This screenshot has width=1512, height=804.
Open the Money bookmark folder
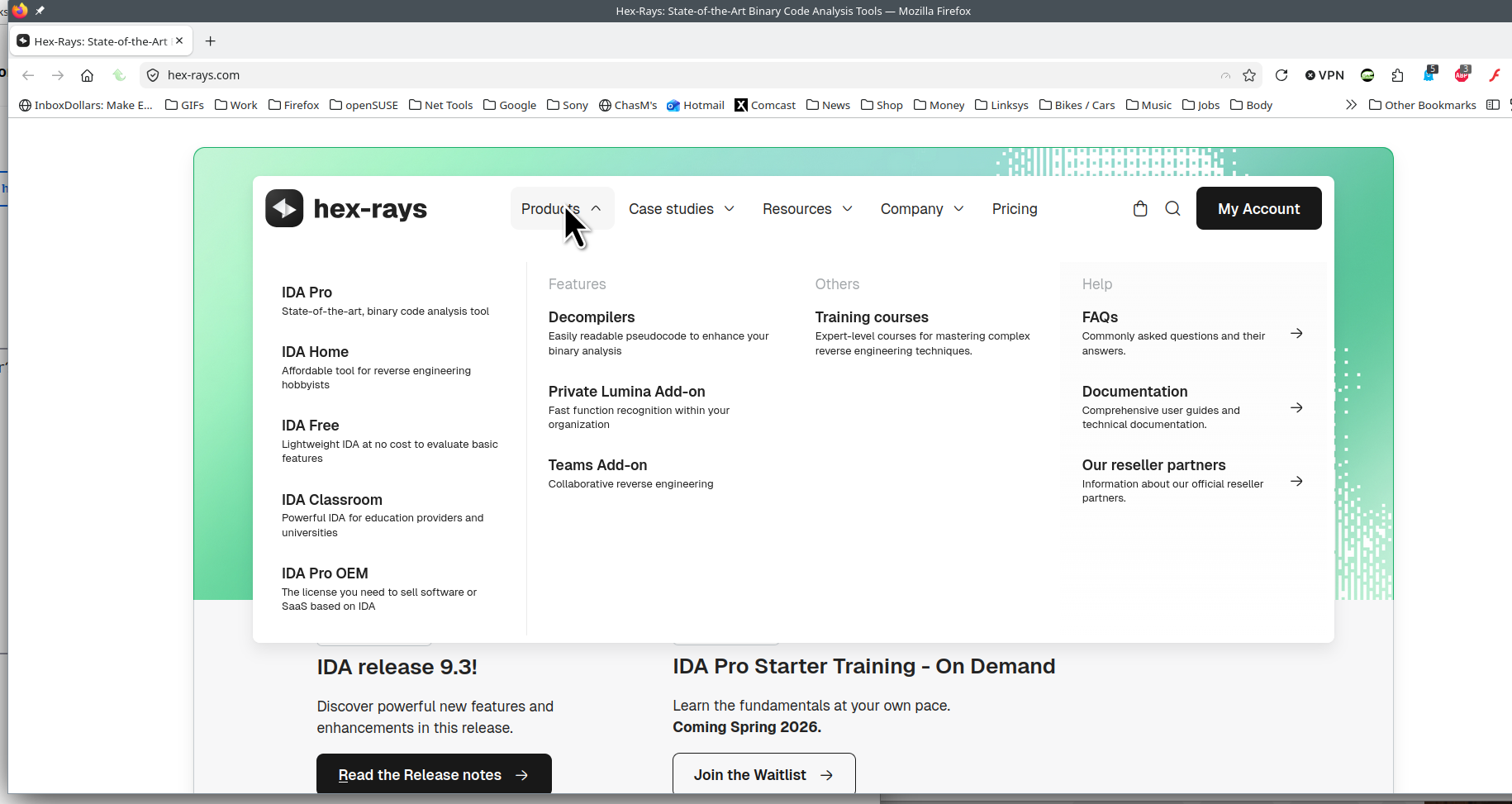[x=939, y=105]
